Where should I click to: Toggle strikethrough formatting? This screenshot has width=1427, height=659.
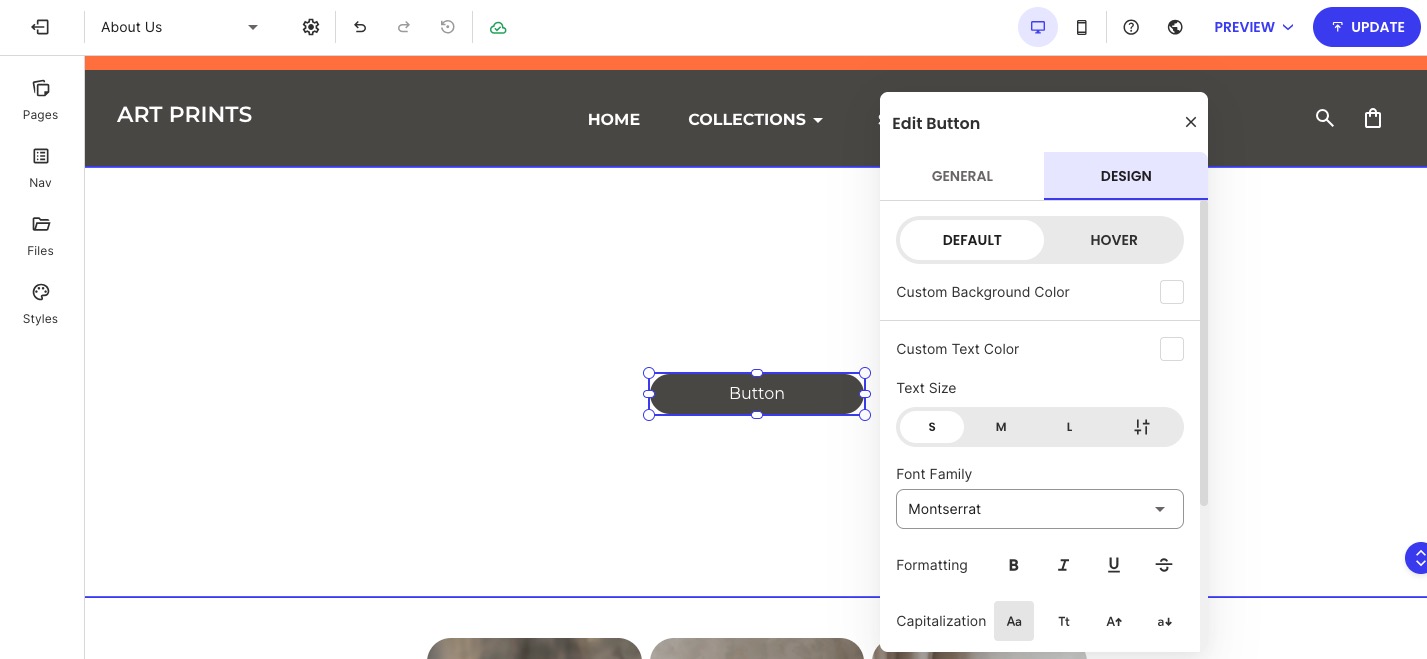pos(1163,565)
